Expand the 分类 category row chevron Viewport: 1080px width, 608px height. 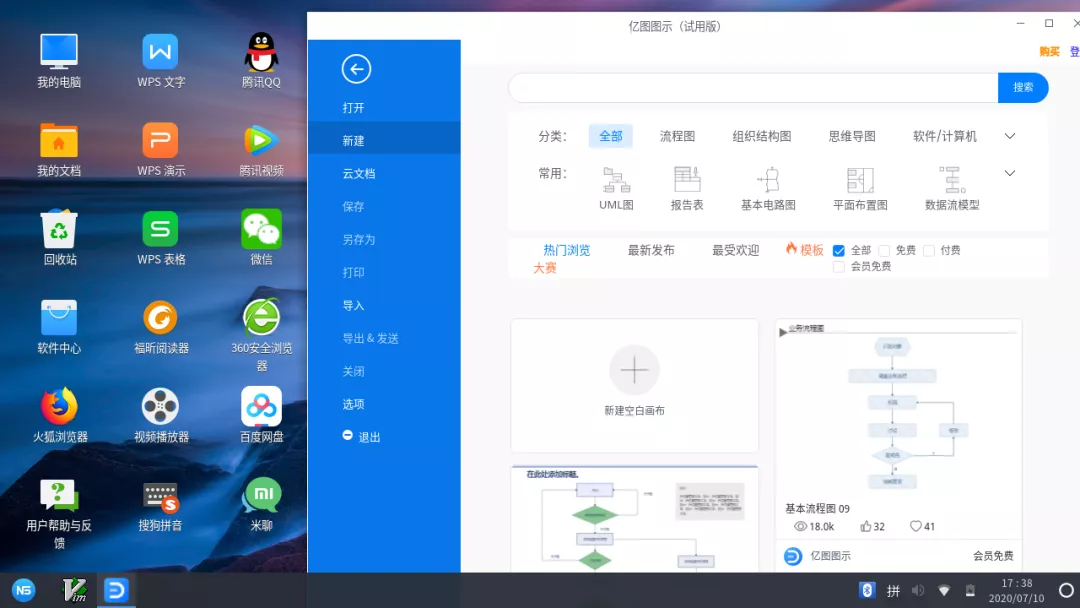(1010, 136)
